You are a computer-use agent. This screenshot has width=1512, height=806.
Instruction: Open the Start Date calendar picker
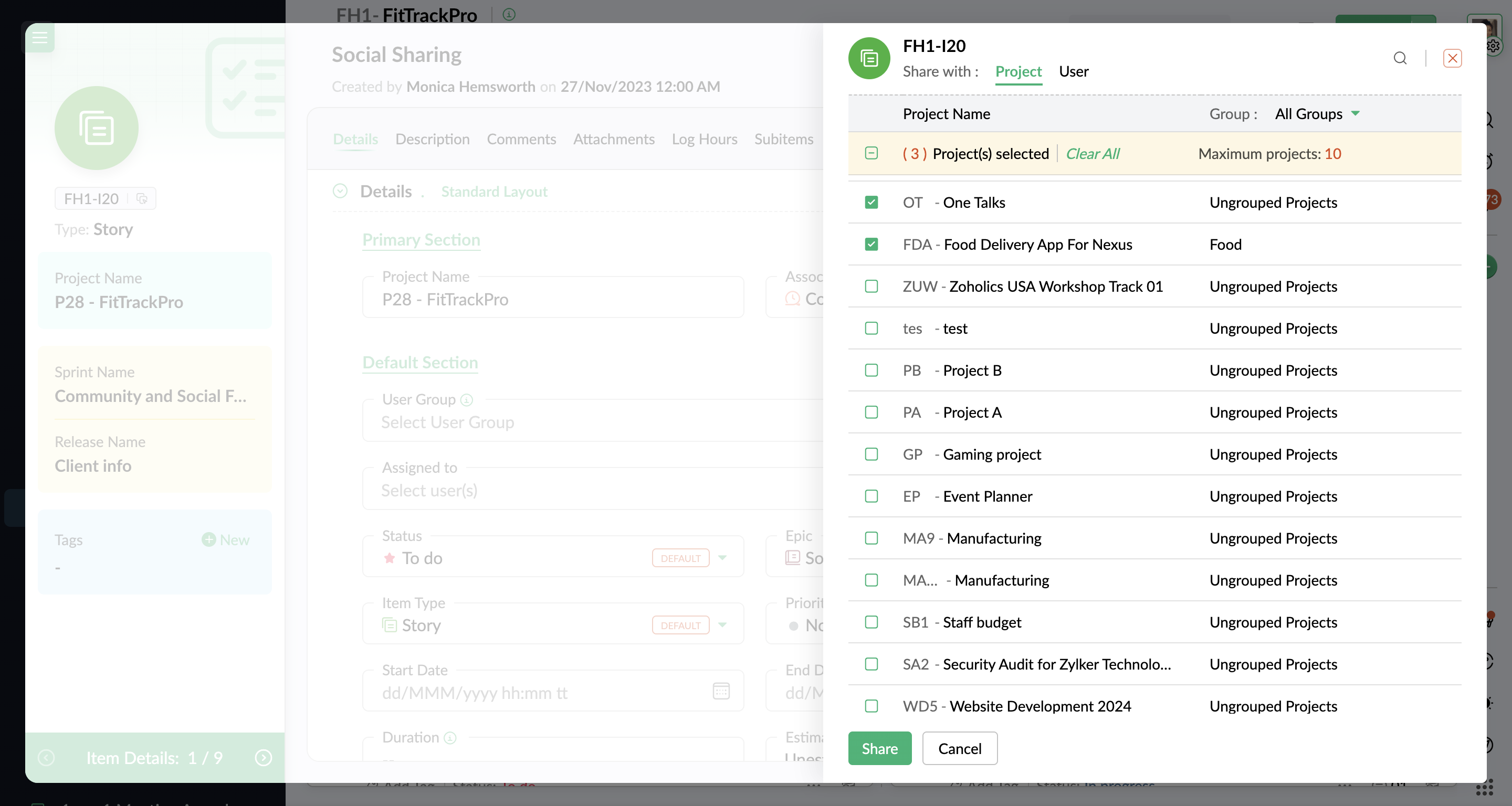pyautogui.click(x=721, y=691)
